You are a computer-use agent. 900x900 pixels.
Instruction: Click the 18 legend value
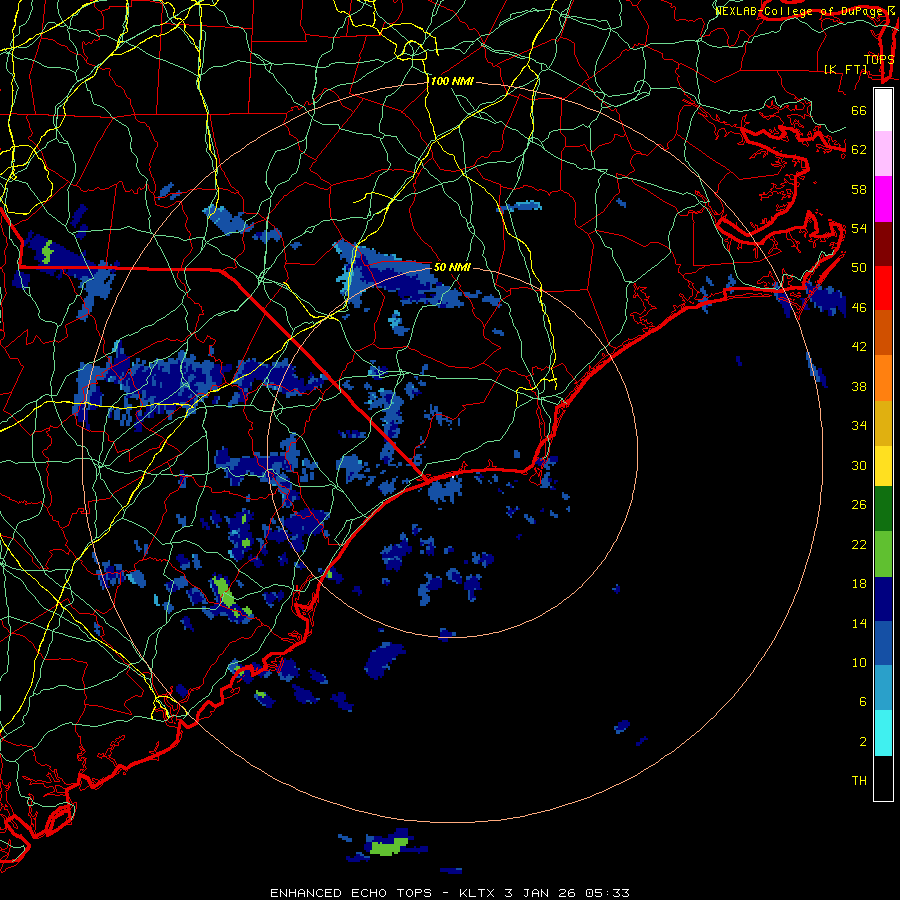(x=859, y=584)
